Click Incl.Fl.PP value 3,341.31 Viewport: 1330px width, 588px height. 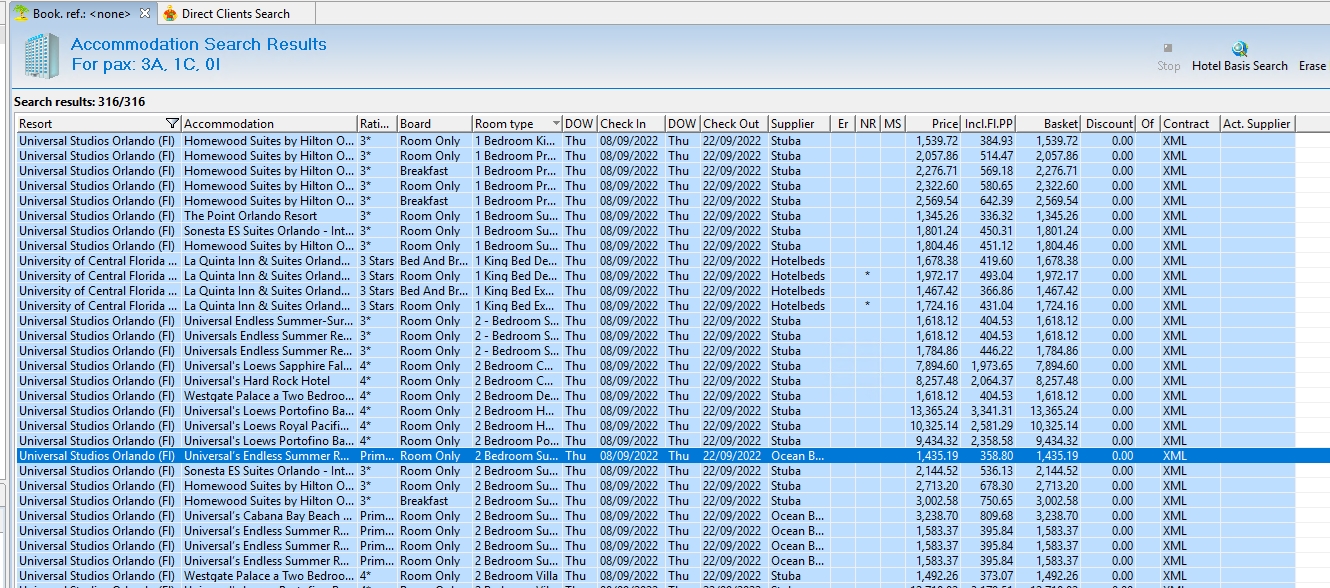[992, 411]
